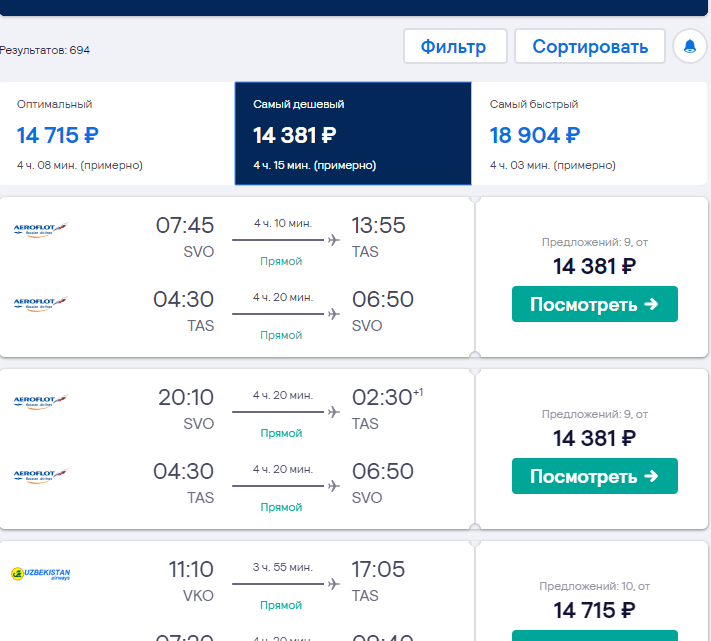Click plane arrow icon of 20:10 flight
The image size is (711, 641).
tap(333, 412)
